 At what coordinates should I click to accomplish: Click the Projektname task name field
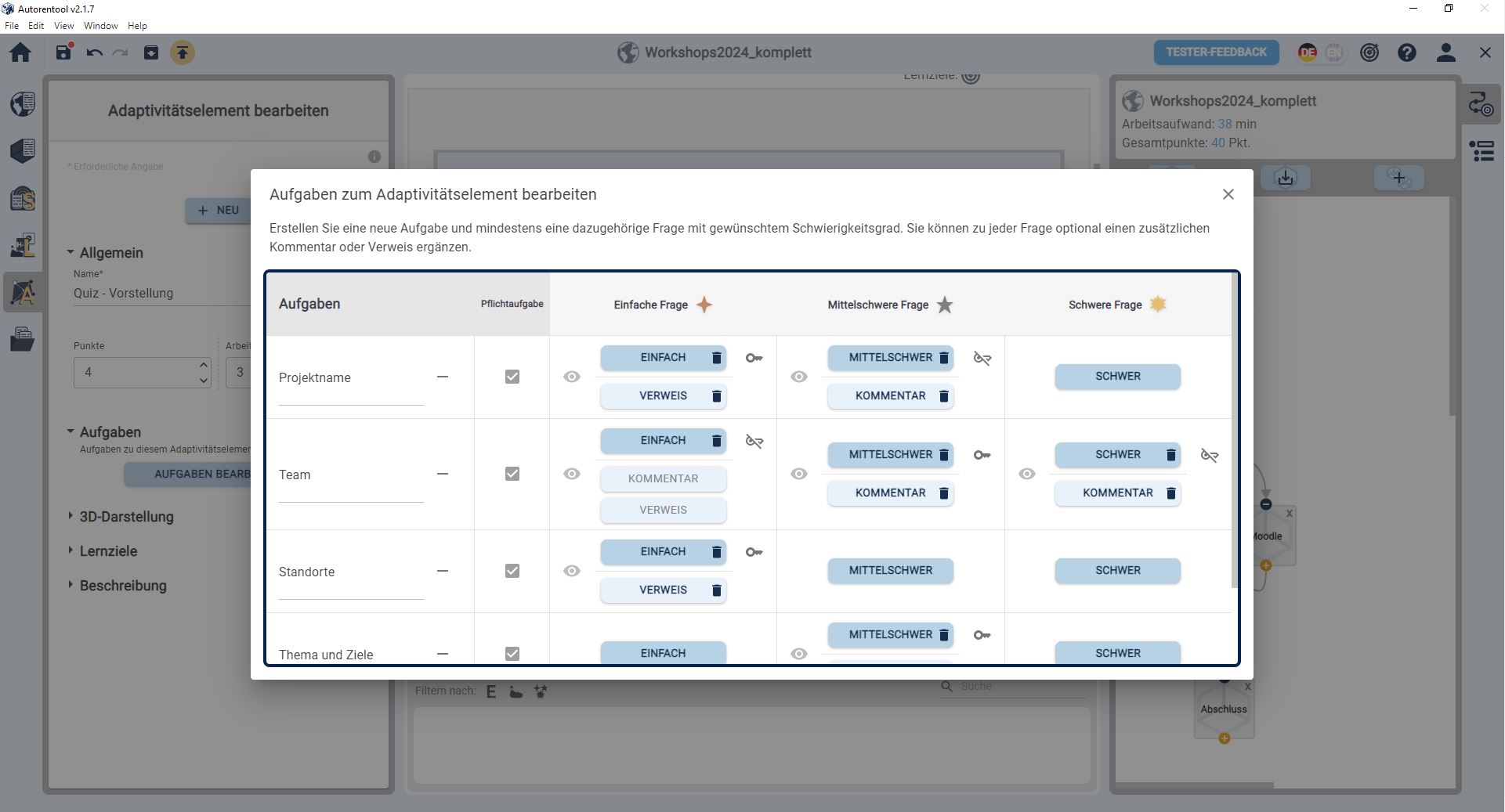350,378
